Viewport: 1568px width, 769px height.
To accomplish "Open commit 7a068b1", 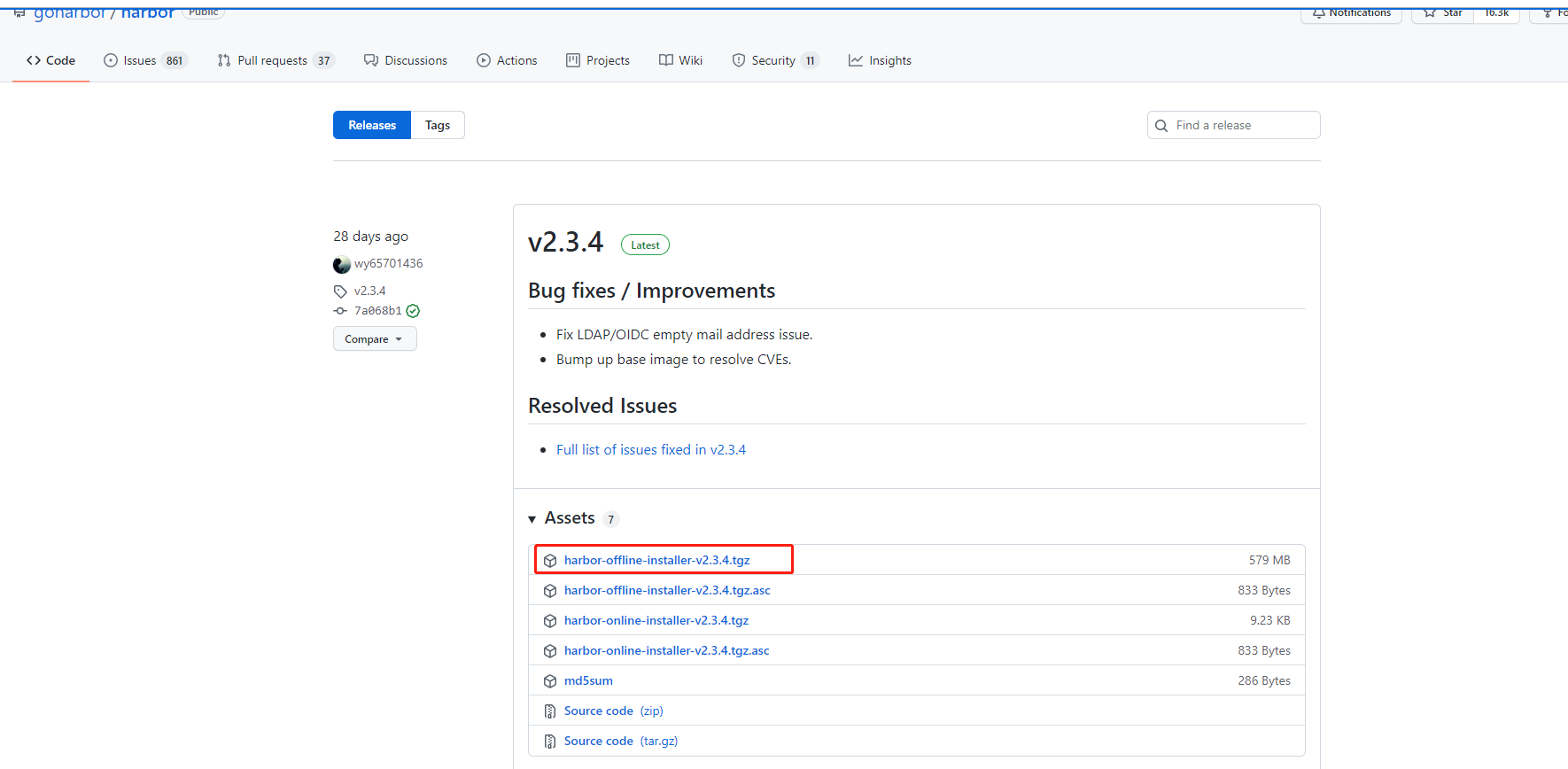I will tap(378, 311).
